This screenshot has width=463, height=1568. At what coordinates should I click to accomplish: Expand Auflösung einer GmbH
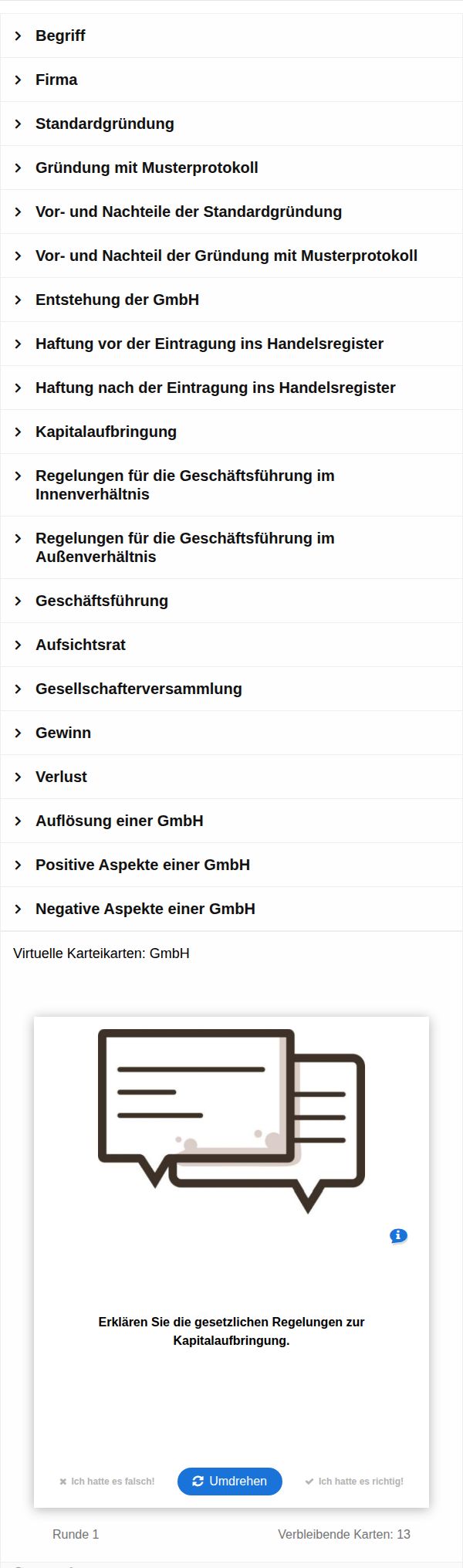231,821
